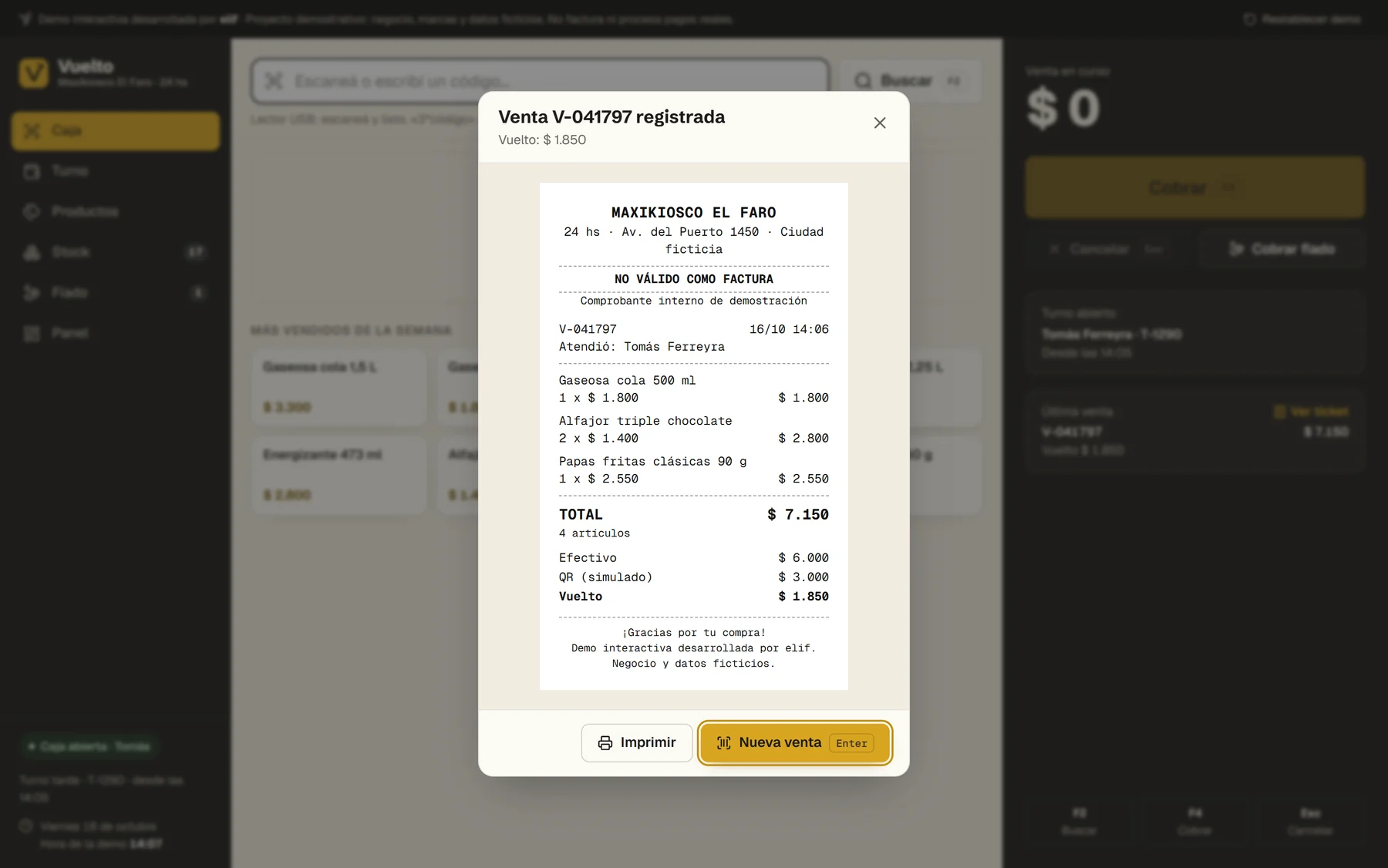Viewport: 1388px width, 868px height.
Task: Click the magnifier icon in Buscar
Action: click(863, 81)
